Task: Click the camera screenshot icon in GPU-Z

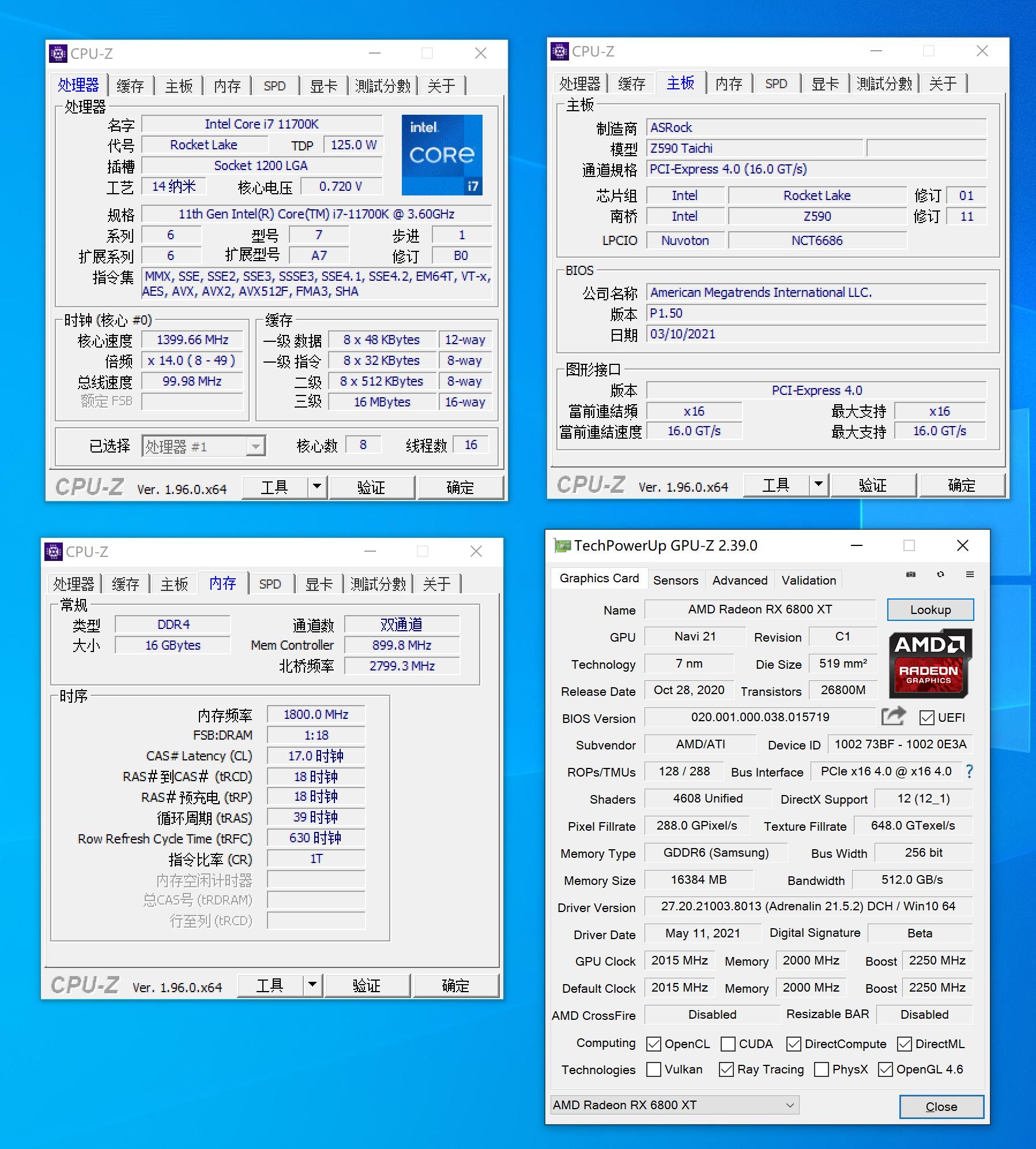Action: pyautogui.click(x=910, y=575)
